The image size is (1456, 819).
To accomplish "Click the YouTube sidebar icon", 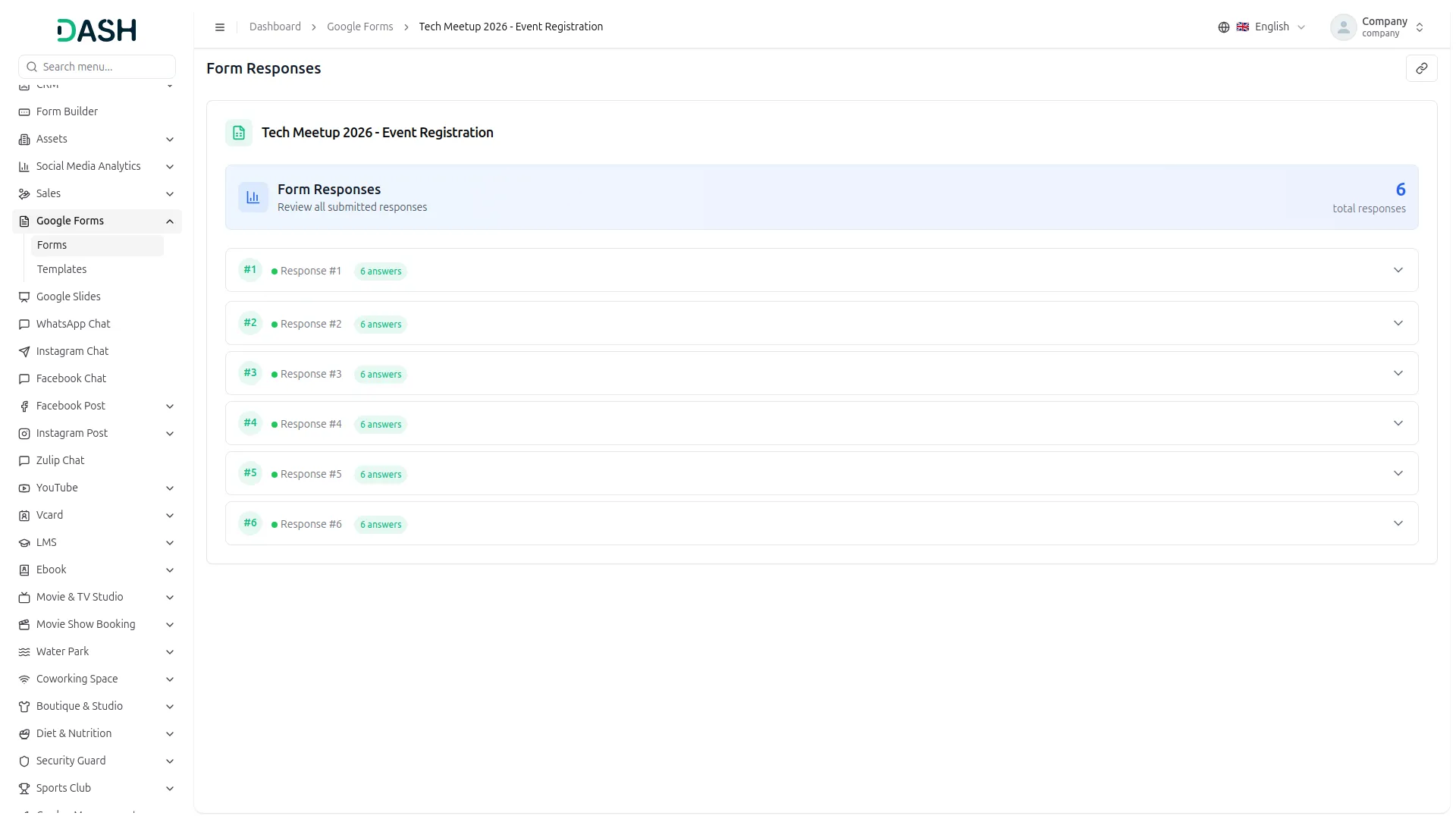I will point(24,488).
